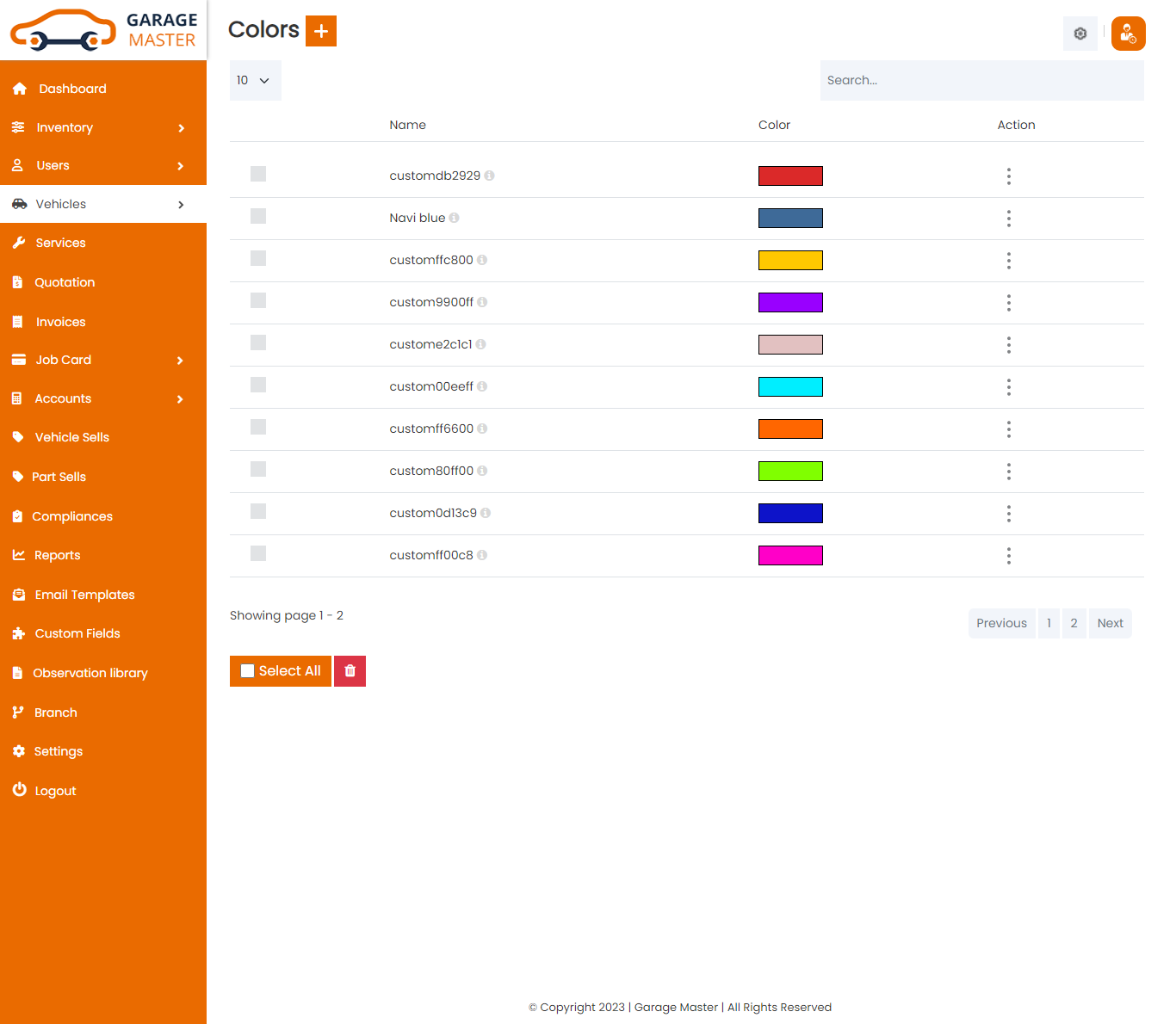This screenshot has height=1024, width=1176.
Task: Click the red trash delete icon
Action: pyautogui.click(x=350, y=671)
